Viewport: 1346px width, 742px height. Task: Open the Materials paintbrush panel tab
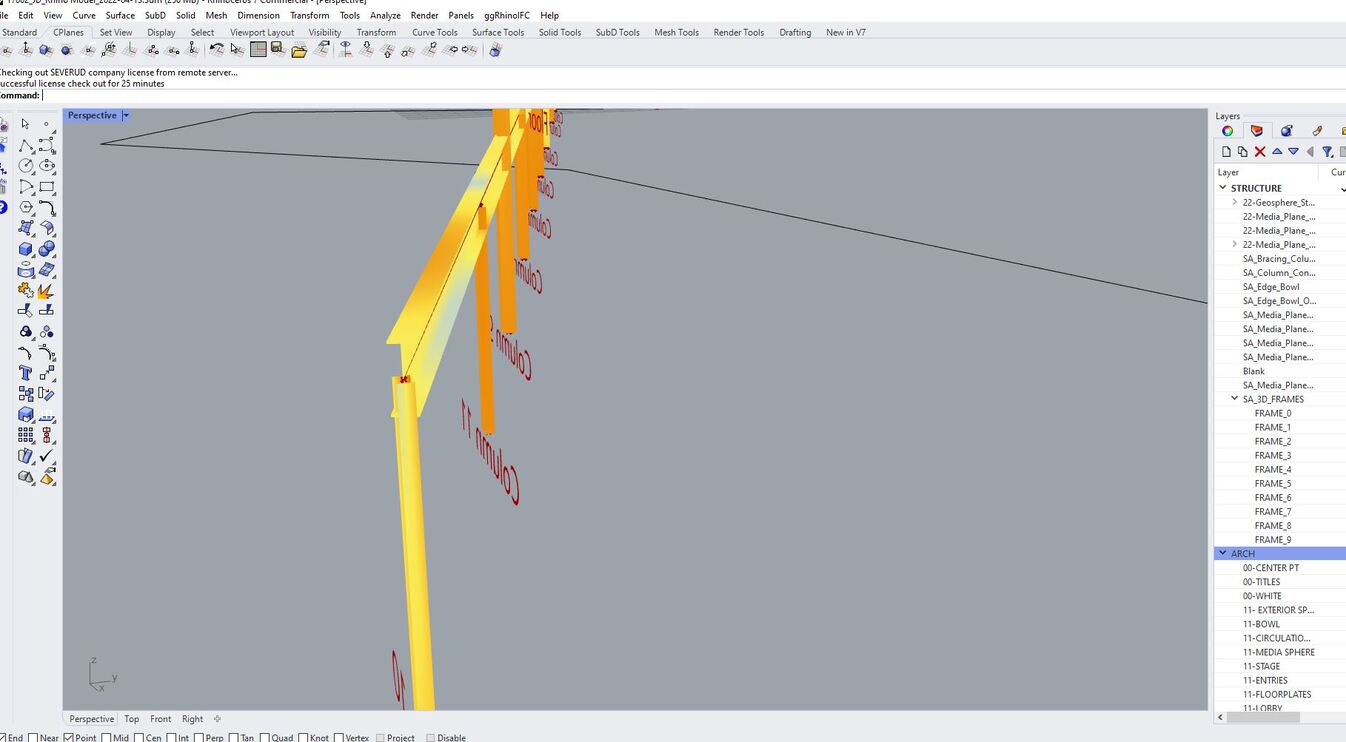pos(1317,131)
